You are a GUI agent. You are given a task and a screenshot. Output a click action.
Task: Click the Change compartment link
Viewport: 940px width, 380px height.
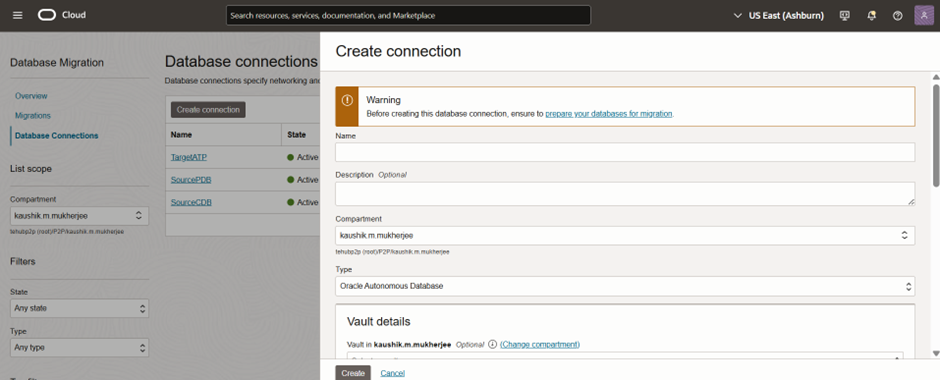coord(540,344)
